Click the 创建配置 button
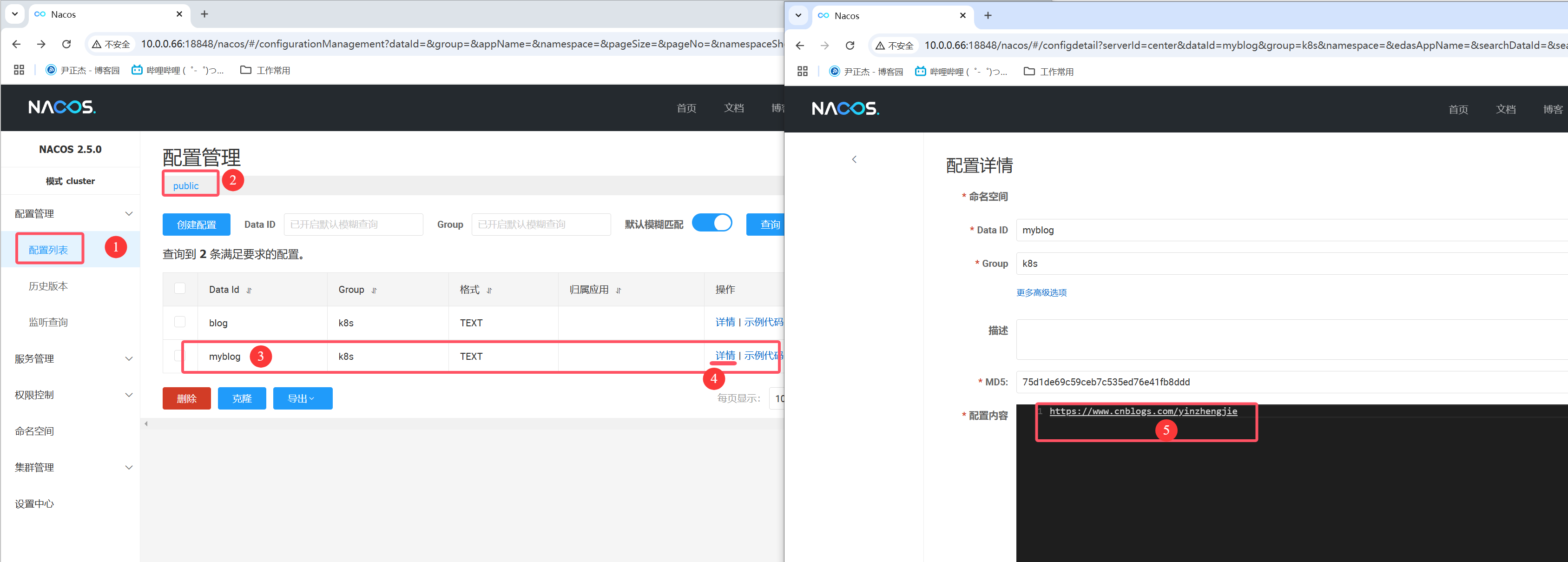 [x=196, y=225]
